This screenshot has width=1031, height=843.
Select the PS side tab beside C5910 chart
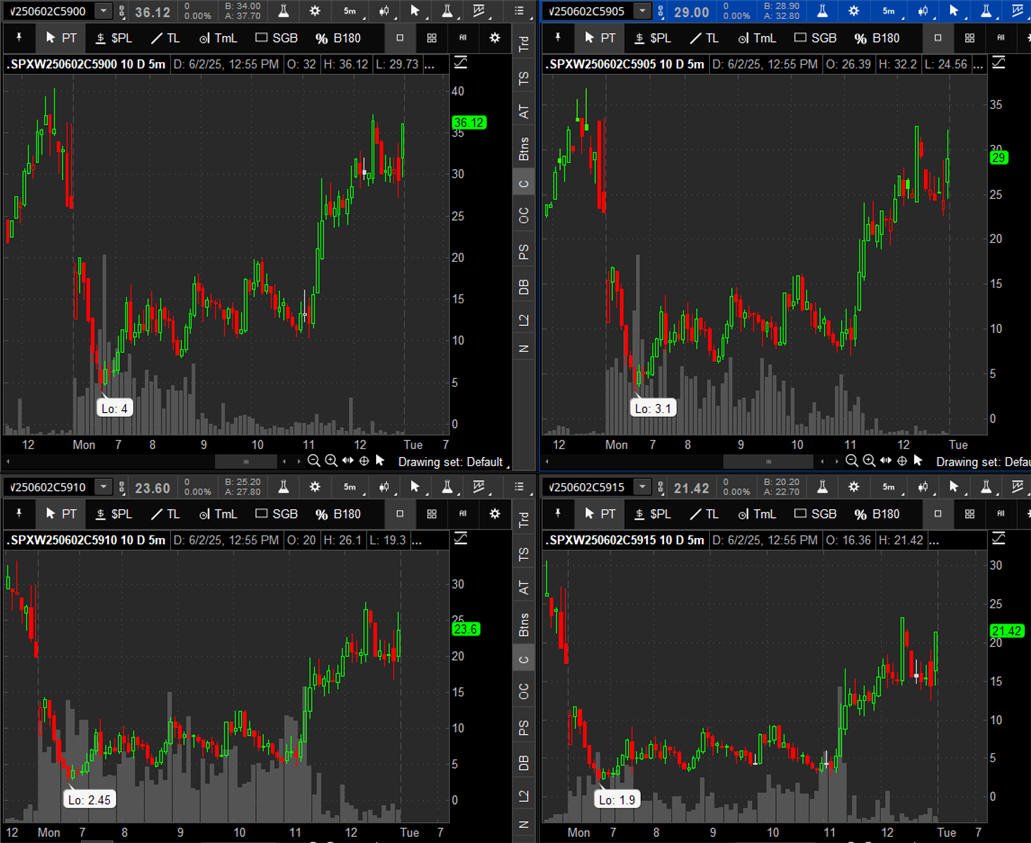(x=523, y=727)
